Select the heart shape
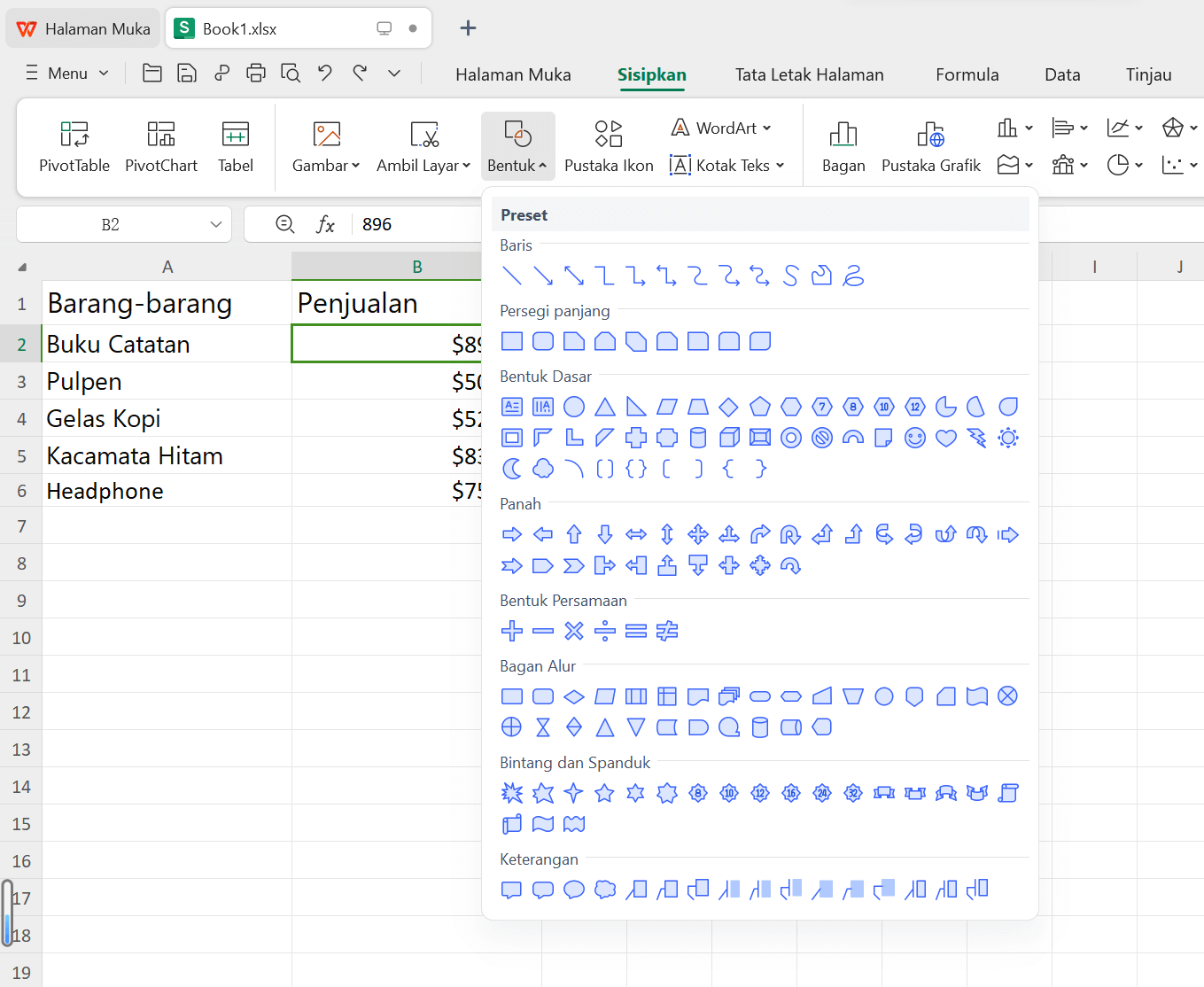 point(945,437)
